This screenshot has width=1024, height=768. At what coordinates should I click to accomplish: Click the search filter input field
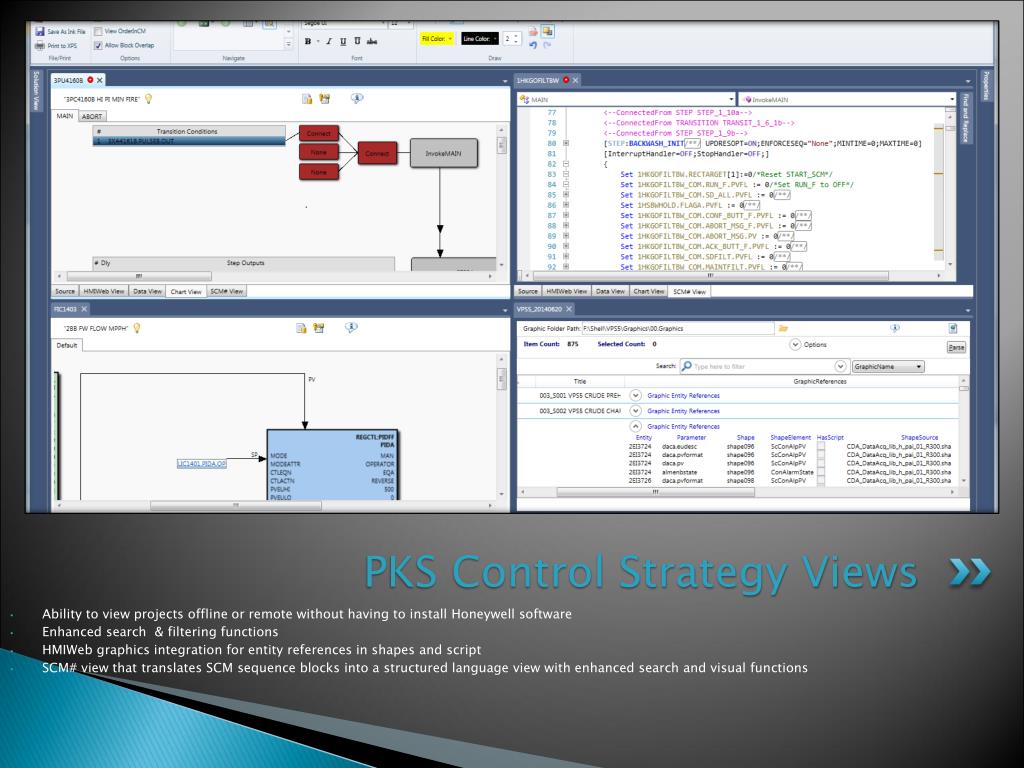pyautogui.click(x=763, y=366)
